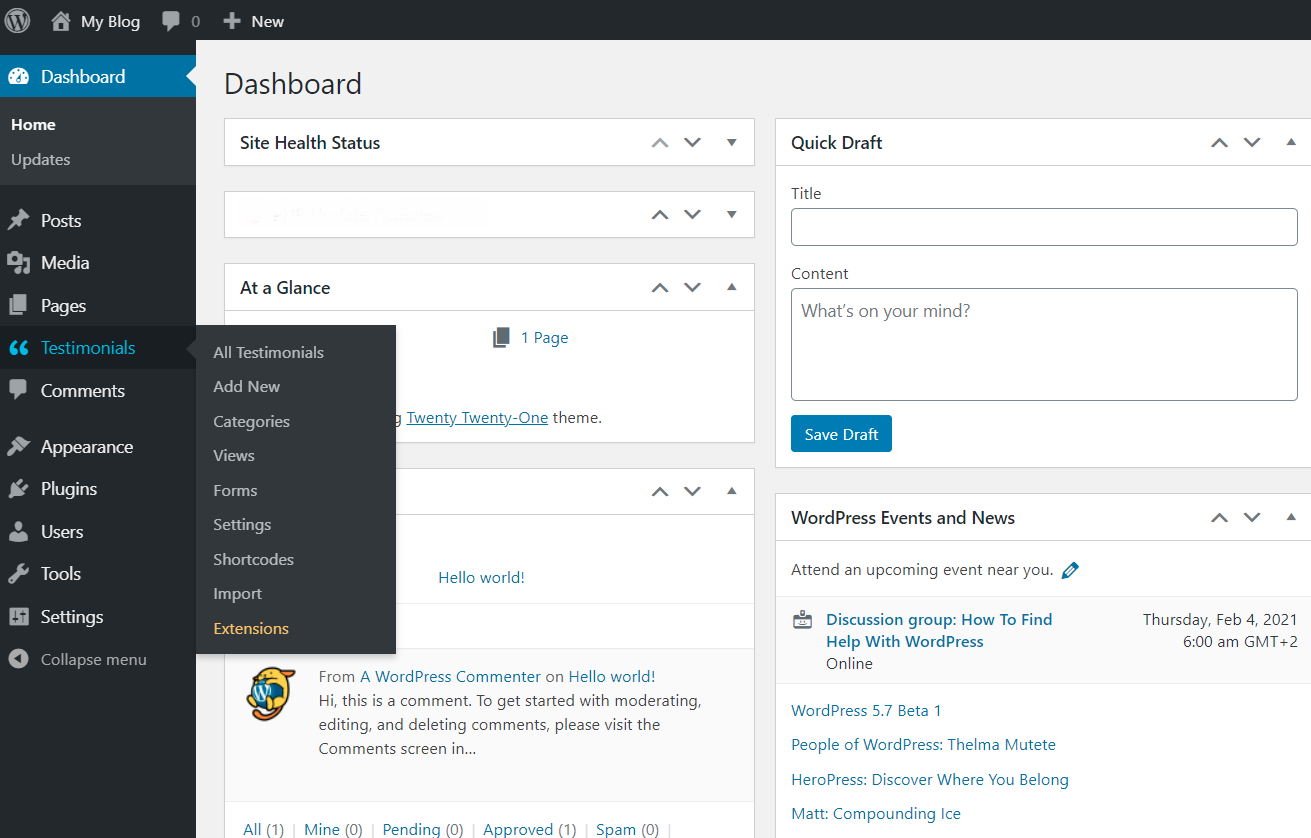Image resolution: width=1311 pixels, height=838 pixels.
Task: Click the Comments sidebar bubble icon
Action: click(x=18, y=390)
